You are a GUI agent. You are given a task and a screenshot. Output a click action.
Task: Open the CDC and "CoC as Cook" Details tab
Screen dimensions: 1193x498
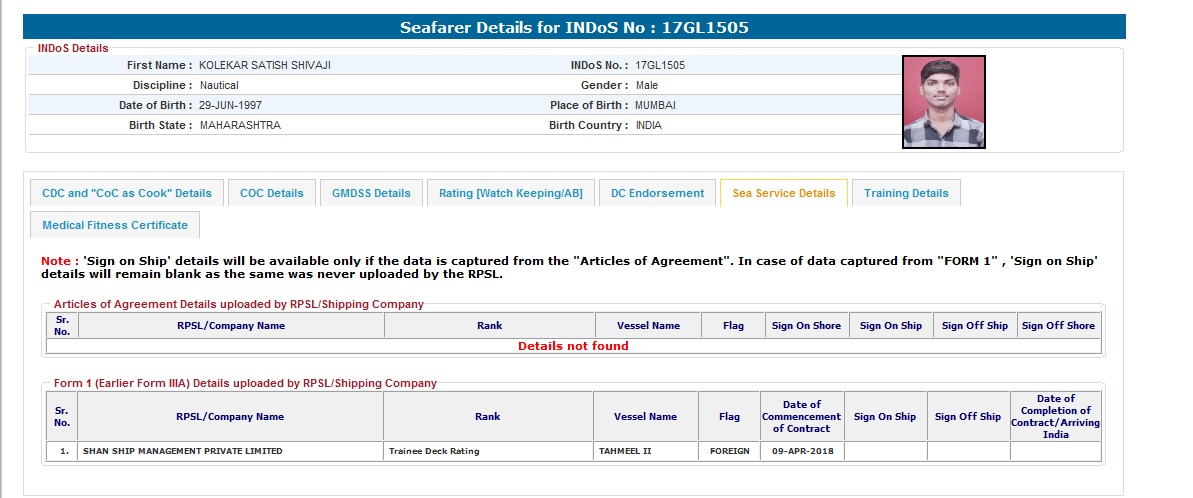[x=127, y=193]
